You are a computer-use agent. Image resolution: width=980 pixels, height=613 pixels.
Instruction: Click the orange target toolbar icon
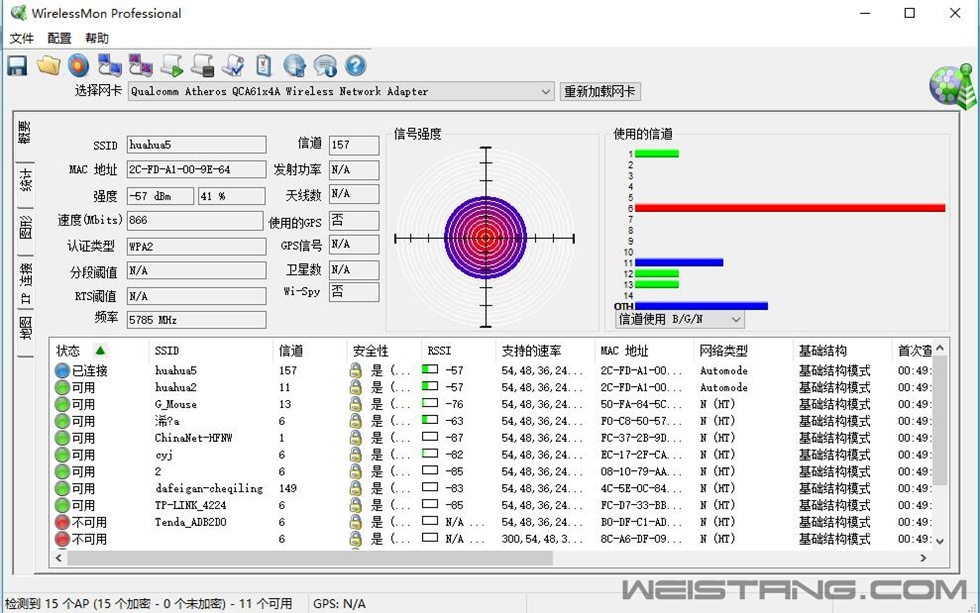click(79, 66)
